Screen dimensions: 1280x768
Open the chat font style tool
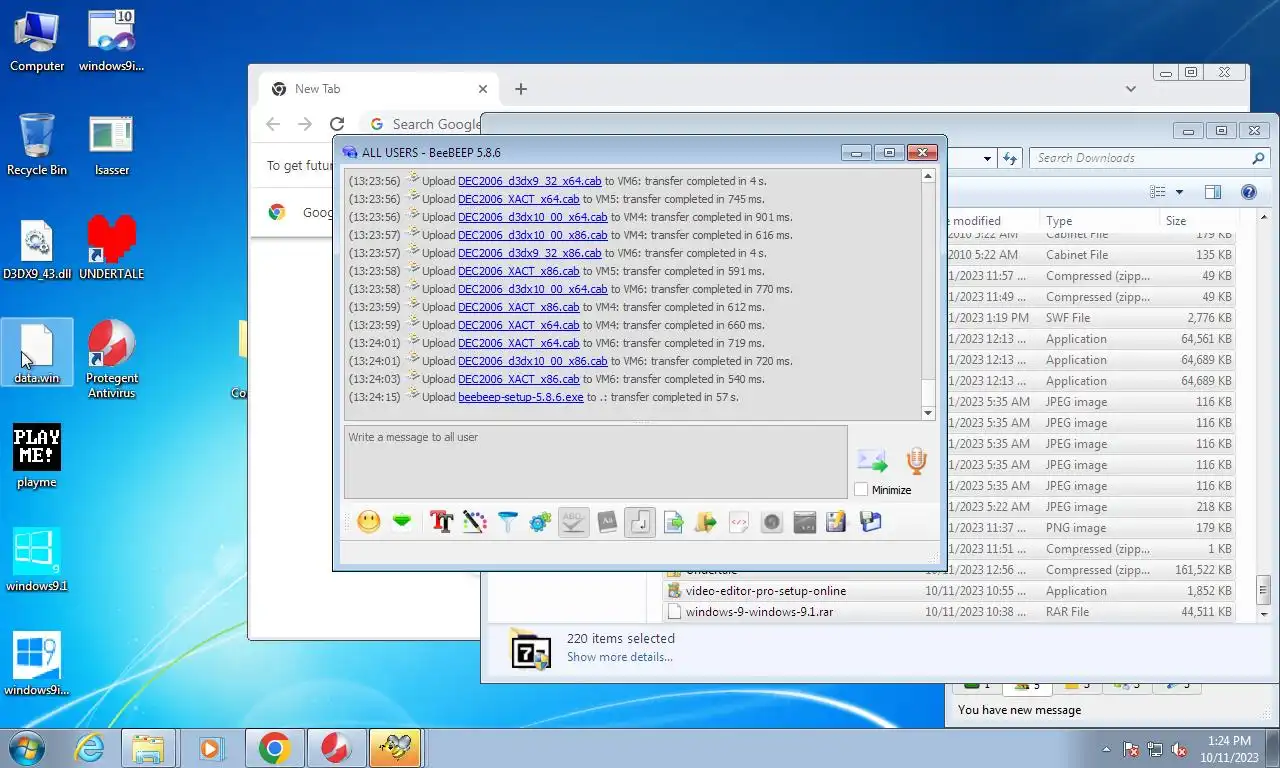tap(441, 521)
